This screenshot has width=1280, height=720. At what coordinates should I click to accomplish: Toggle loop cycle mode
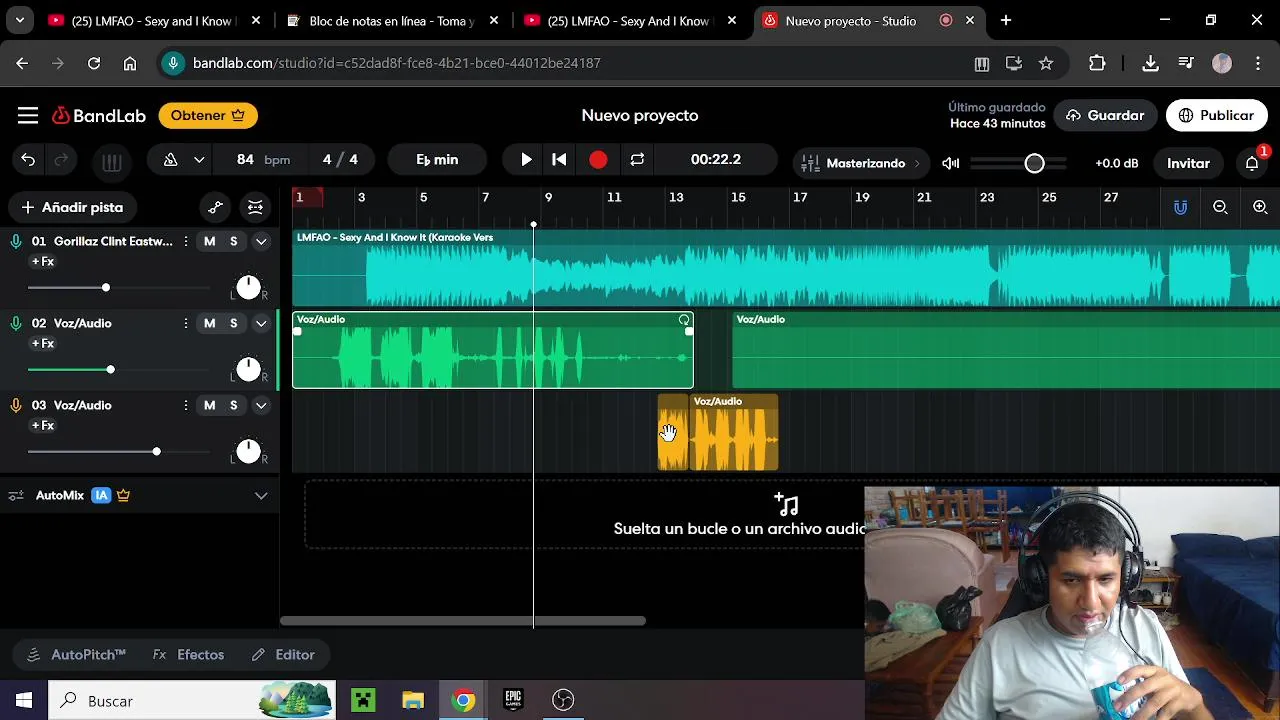[x=637, y=160]
